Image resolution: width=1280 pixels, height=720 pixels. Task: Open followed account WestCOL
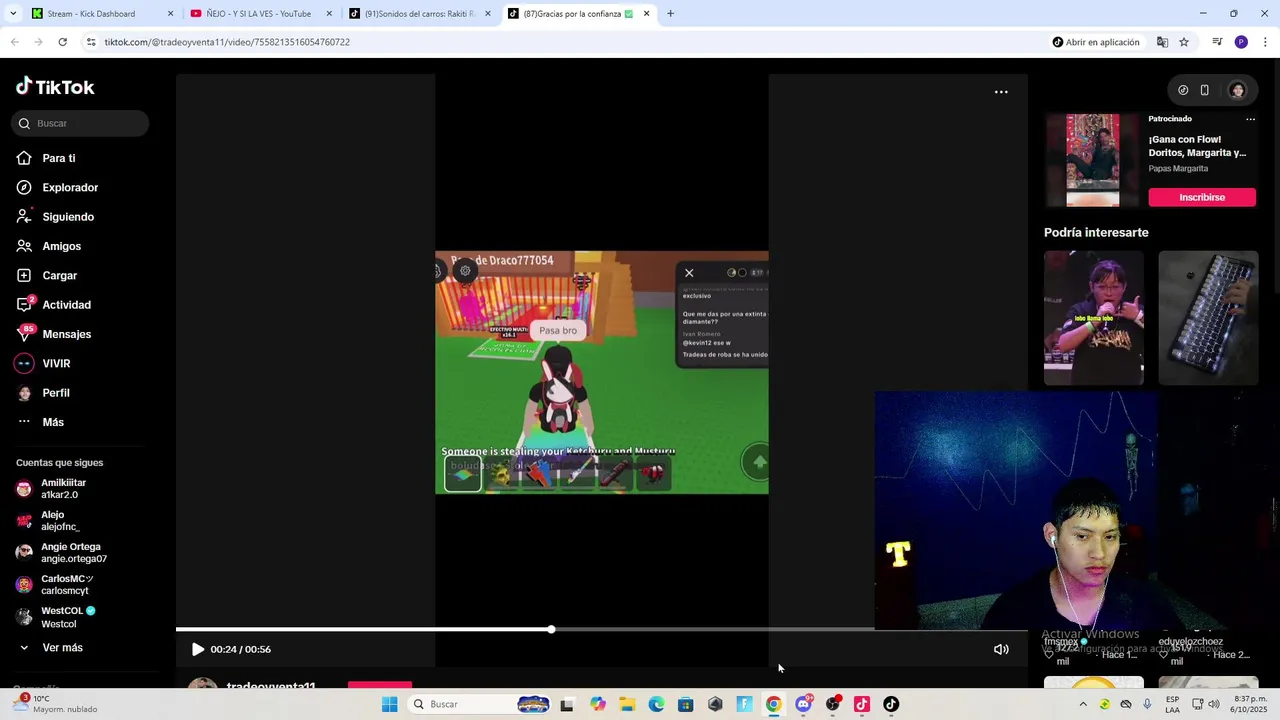56,616
